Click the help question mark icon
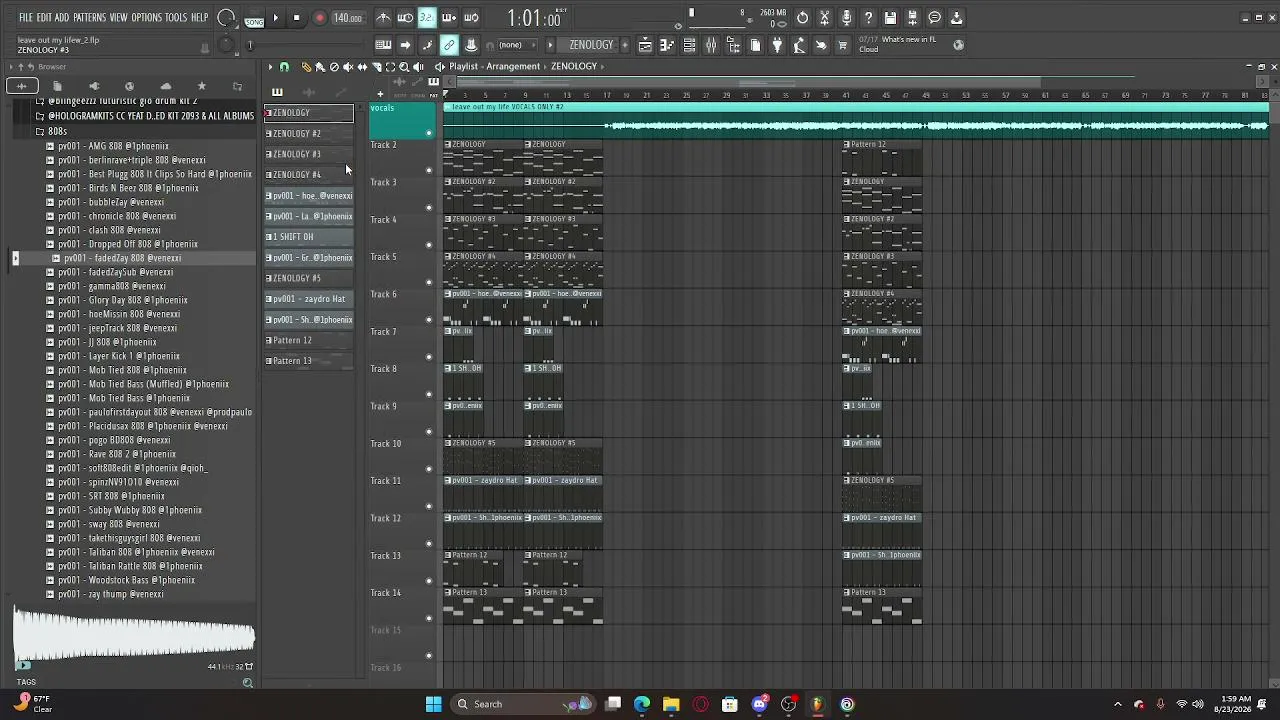 click(868, 18)
